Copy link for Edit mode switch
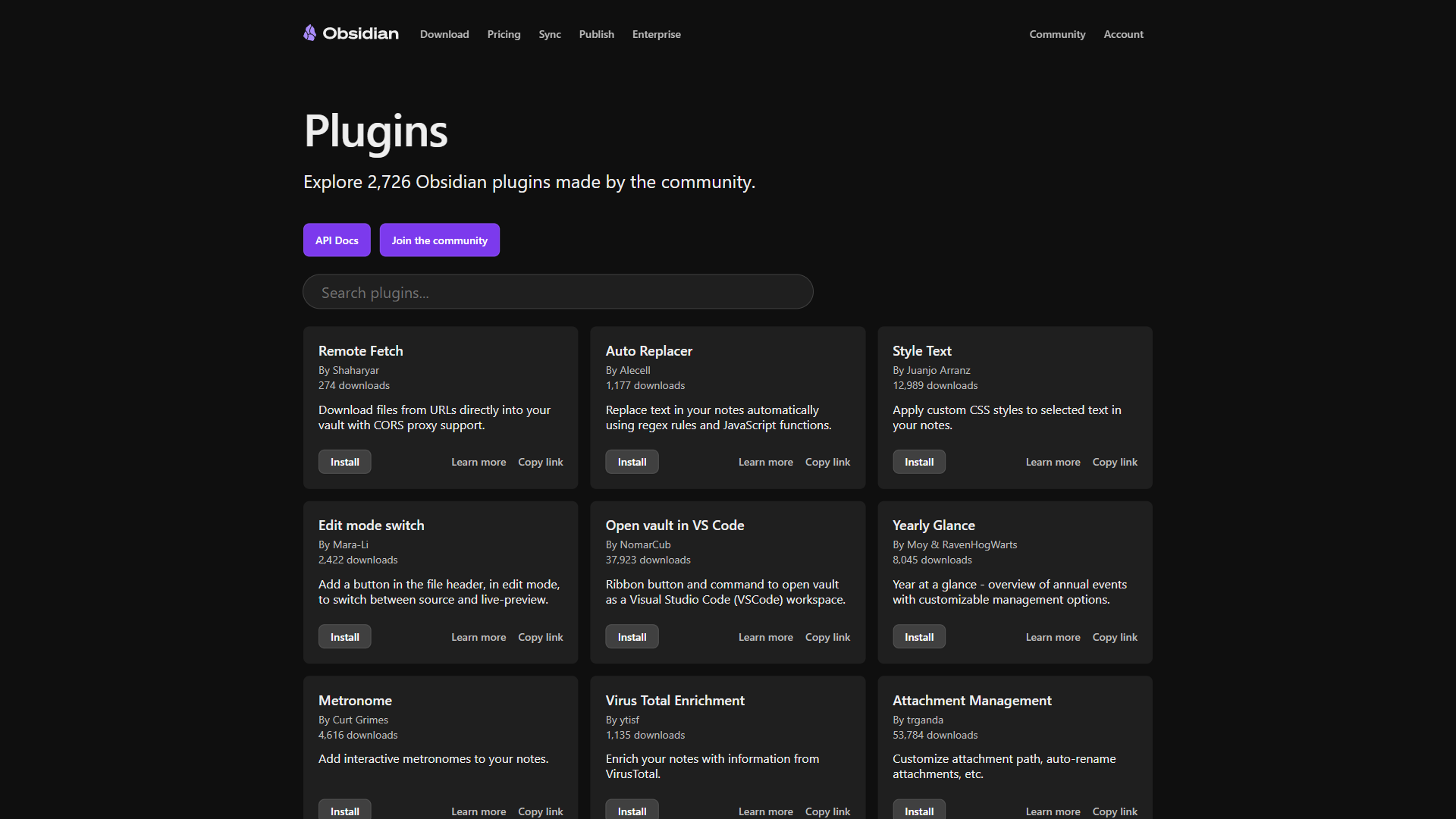Viewport: 1456px width, 819px height. 541,637
